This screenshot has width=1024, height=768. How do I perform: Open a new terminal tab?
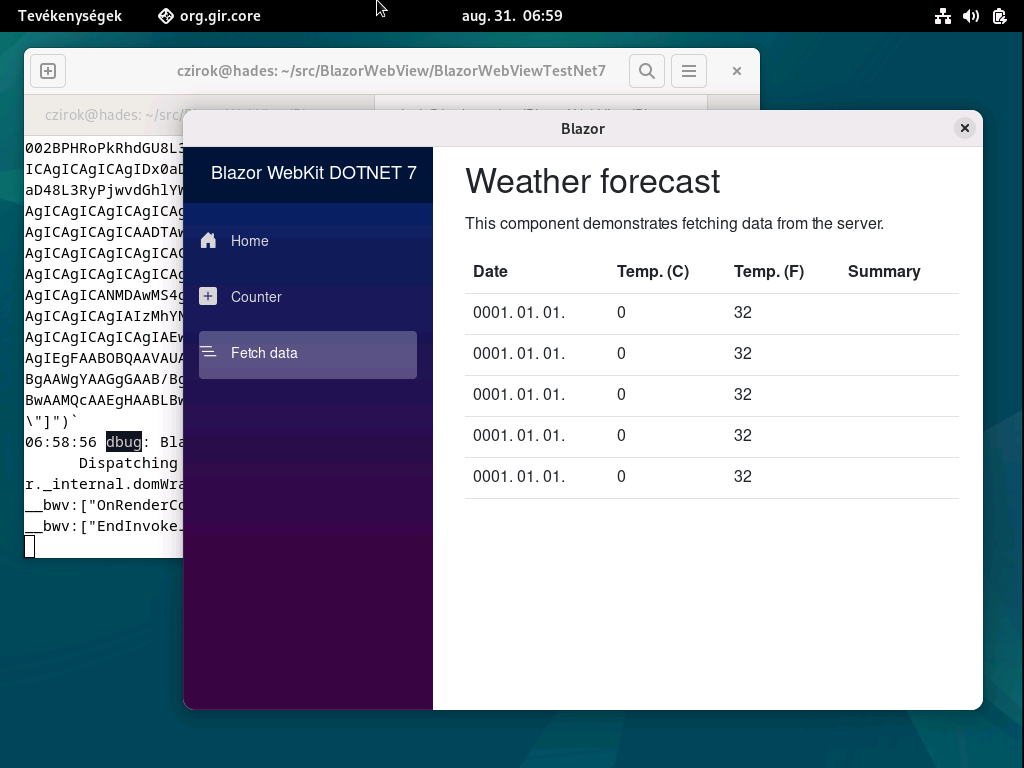tap(48, 71)
